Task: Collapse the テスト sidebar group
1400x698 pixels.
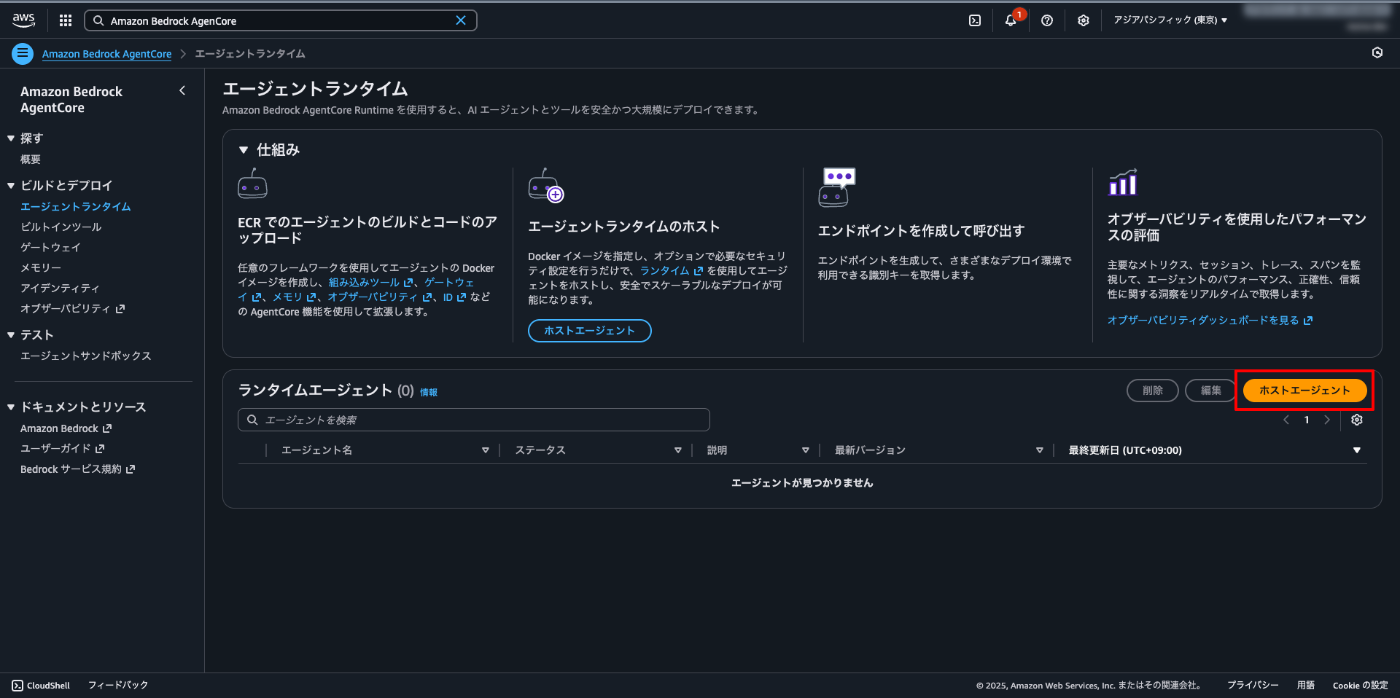Action: coord(11,335)
